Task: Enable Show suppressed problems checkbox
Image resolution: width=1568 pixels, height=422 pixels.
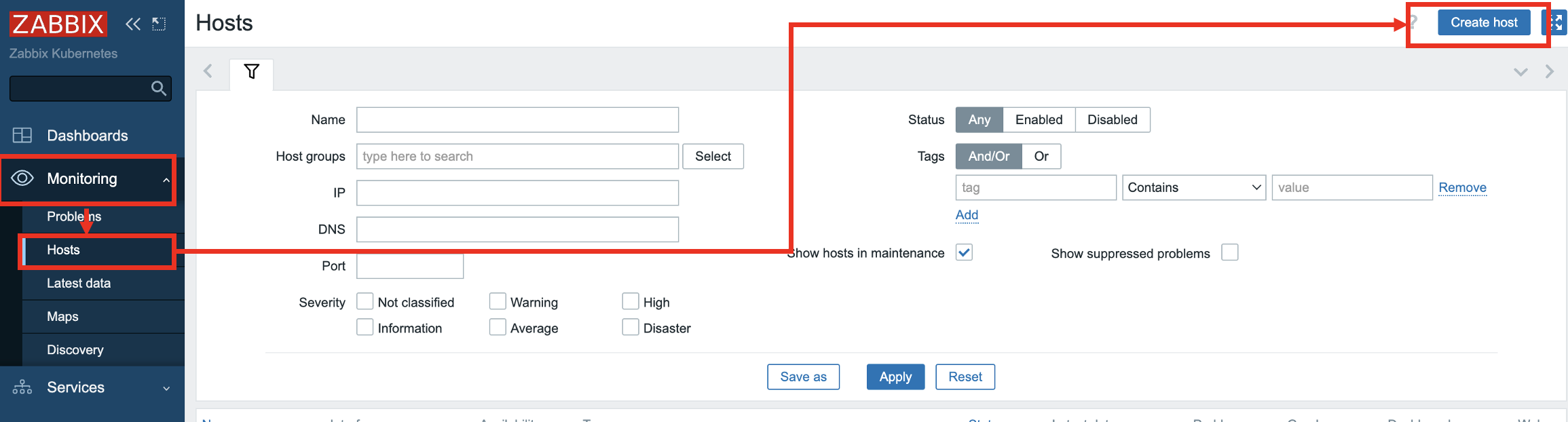Action: click(1229, 252)
